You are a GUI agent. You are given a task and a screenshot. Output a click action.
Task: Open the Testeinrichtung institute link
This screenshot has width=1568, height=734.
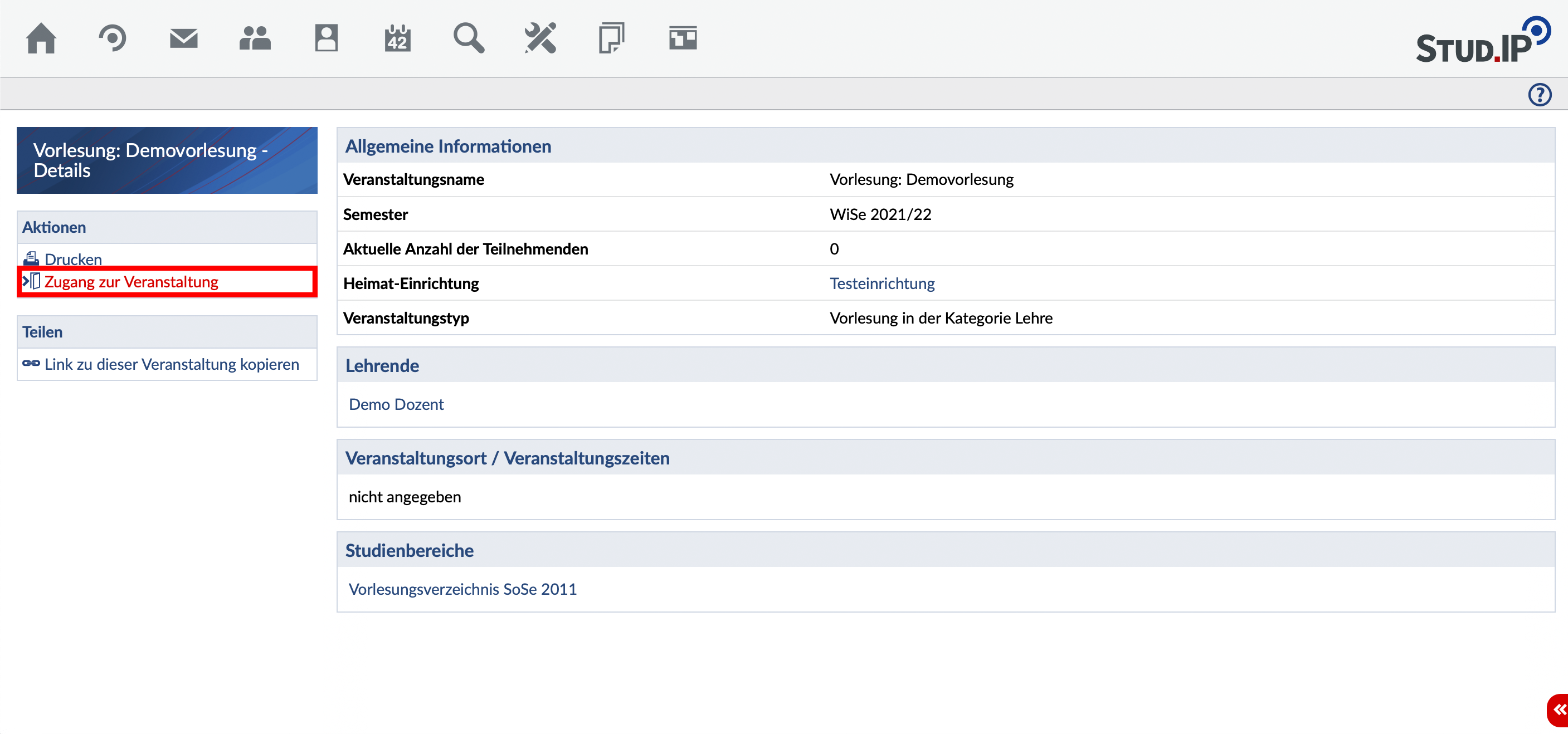[882, 283]
